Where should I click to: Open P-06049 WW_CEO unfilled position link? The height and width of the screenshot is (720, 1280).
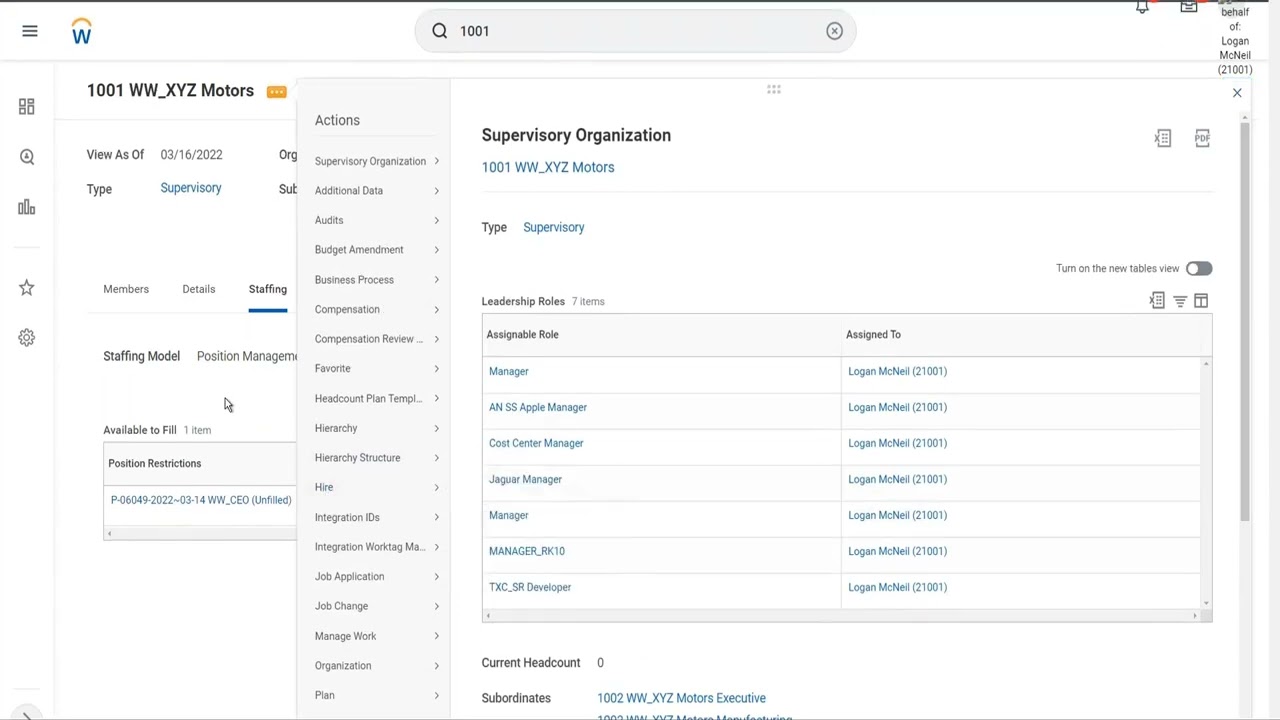tap(201, 500)
